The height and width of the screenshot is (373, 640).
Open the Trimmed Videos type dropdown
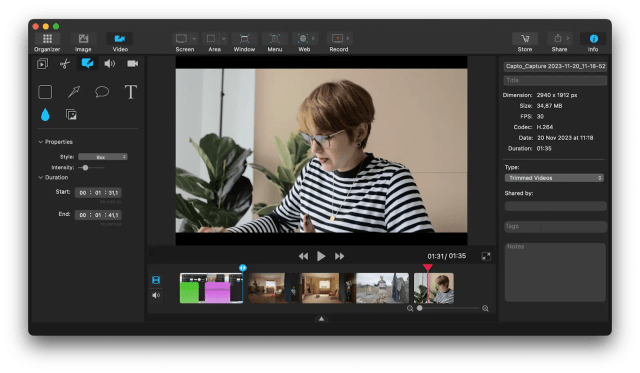[554, 178]
